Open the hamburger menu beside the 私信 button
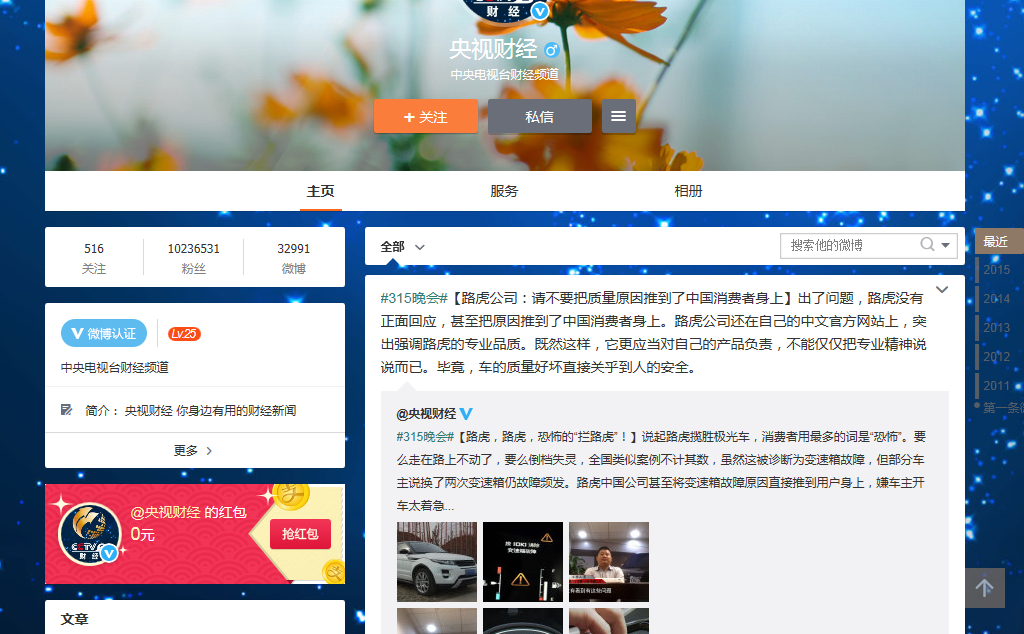The height and width of the screenshot is (634, 1024). [618, 116]
